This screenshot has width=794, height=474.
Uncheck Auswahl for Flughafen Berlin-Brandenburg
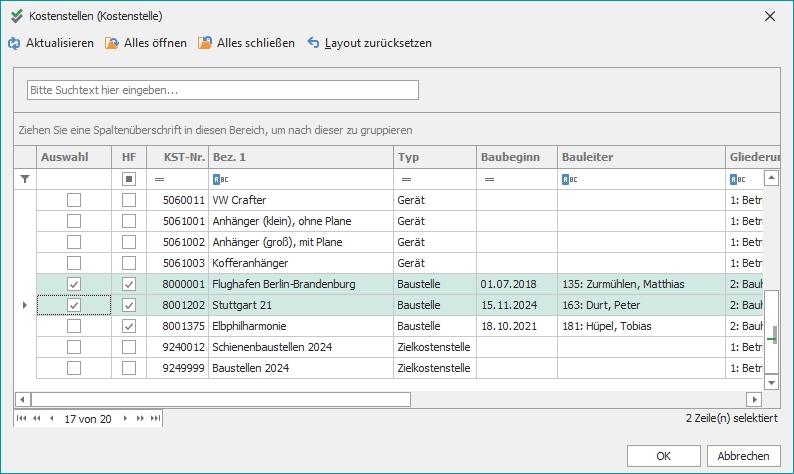(x=74, y=284)
